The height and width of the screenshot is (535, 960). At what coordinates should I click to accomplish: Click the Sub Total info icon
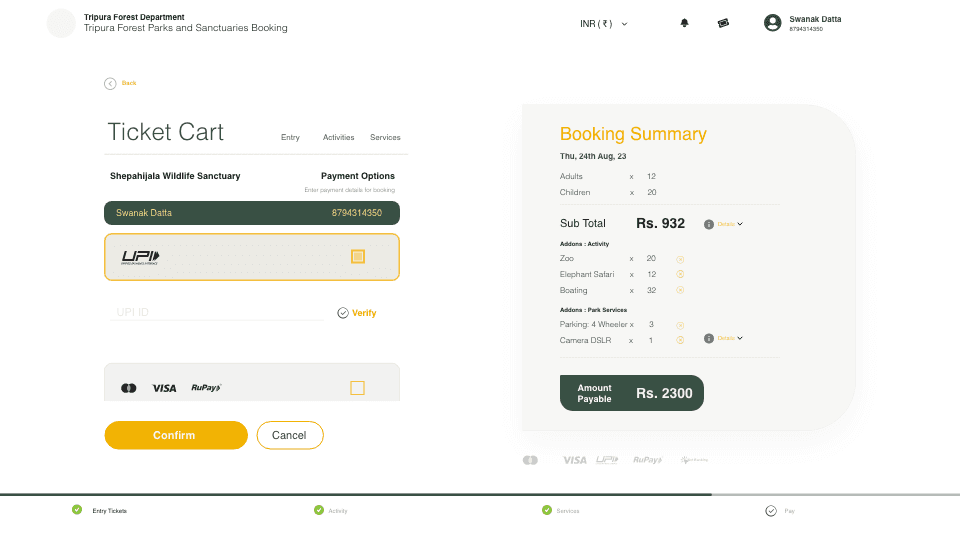(x=708, y=225)
